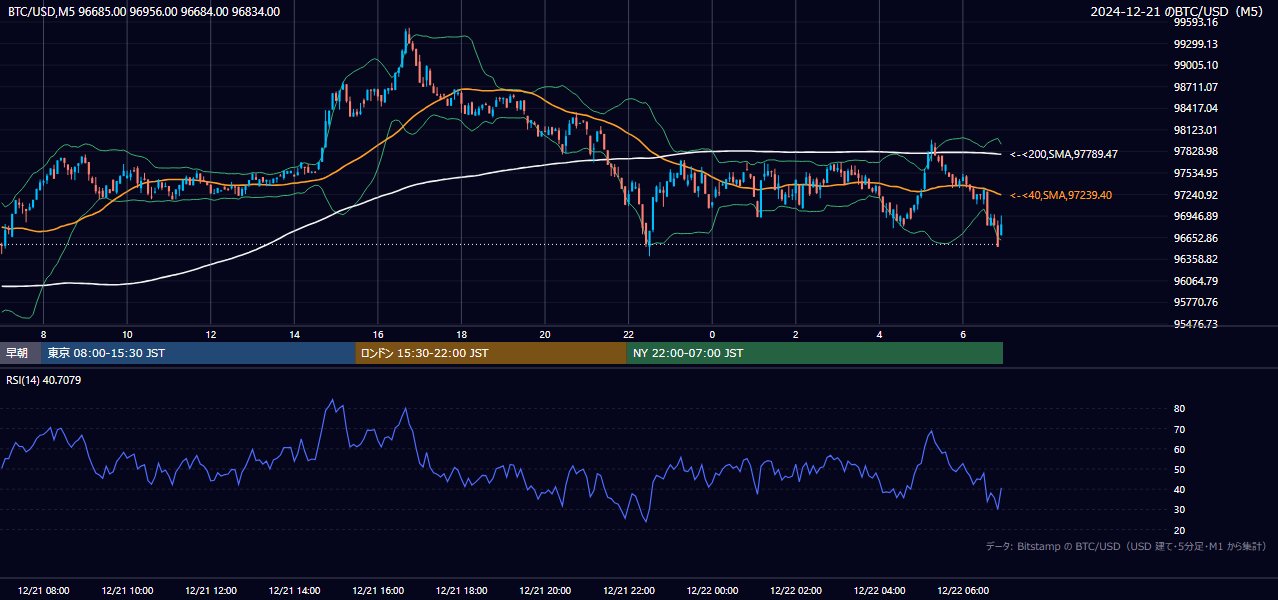Click price axis label 95770.76

tap(1195, 302)
